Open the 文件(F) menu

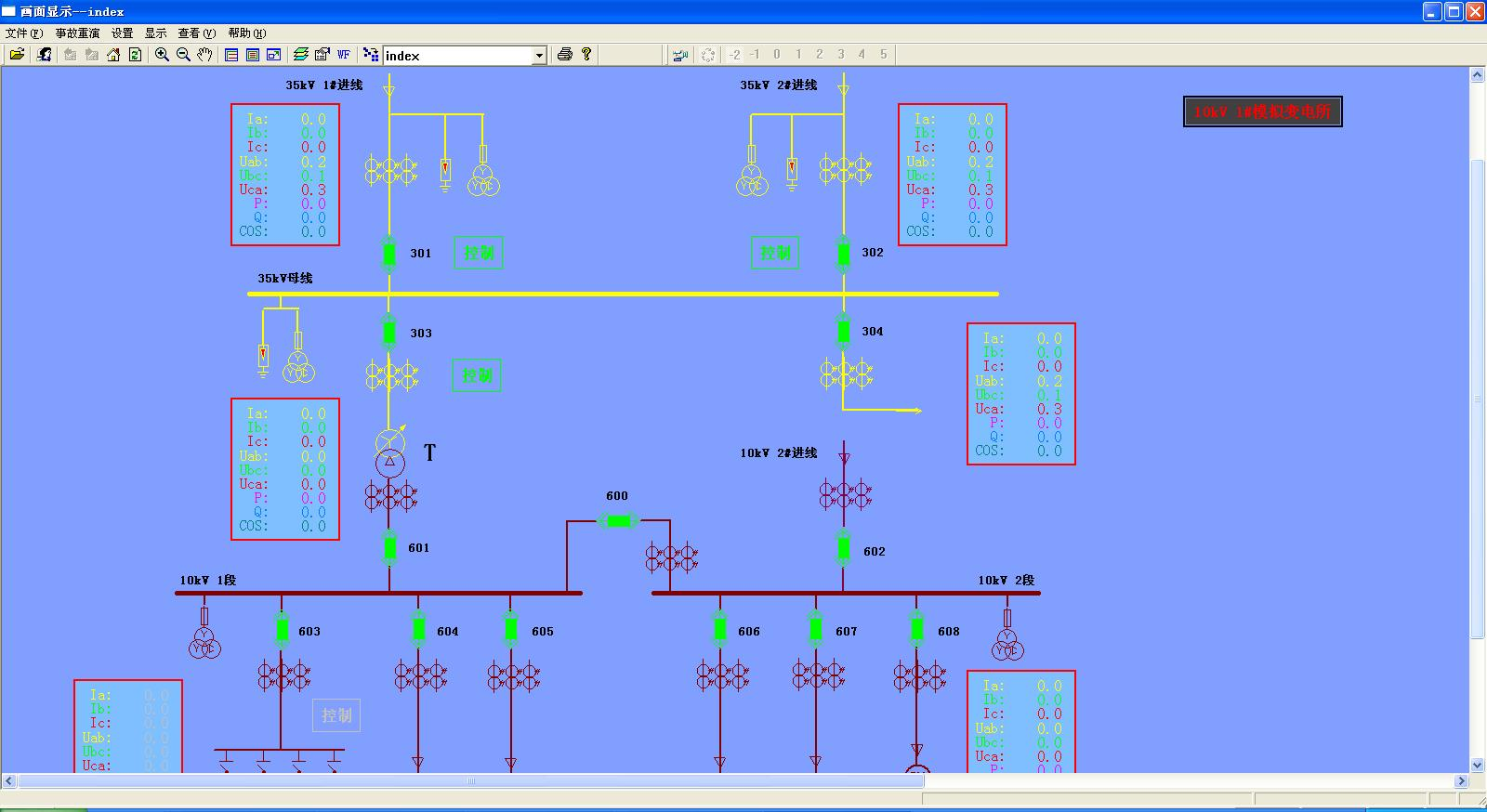point(24,33)
